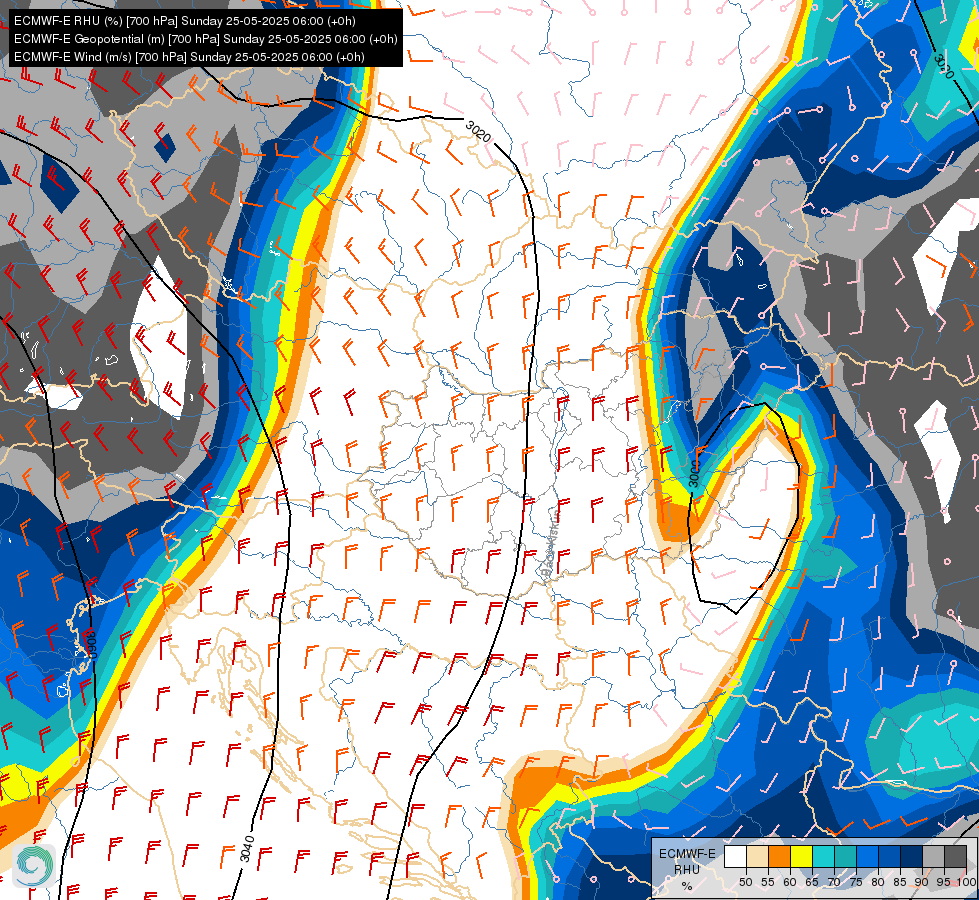Click the '3040' contour label near bottom
Screen dimensions: 979x900
pyautogui.click(x=247, y=848)
